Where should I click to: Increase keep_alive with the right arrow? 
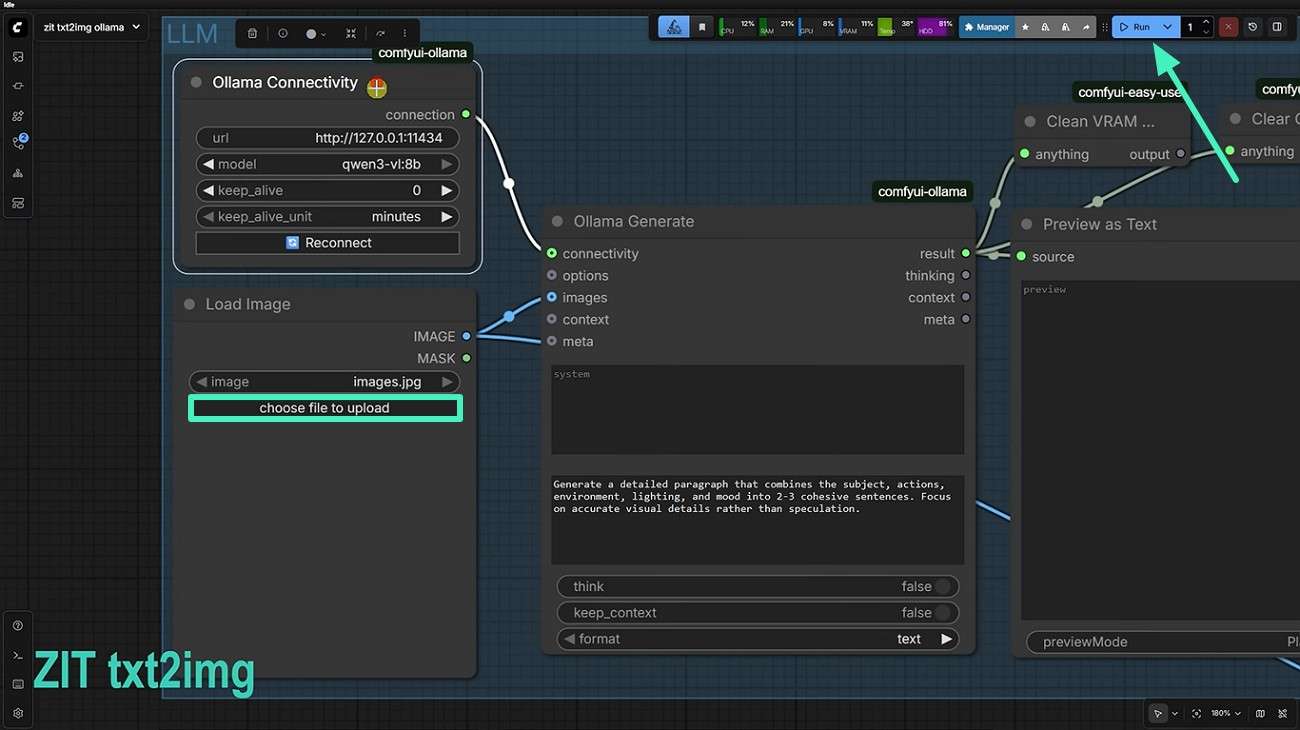[447, 190]
